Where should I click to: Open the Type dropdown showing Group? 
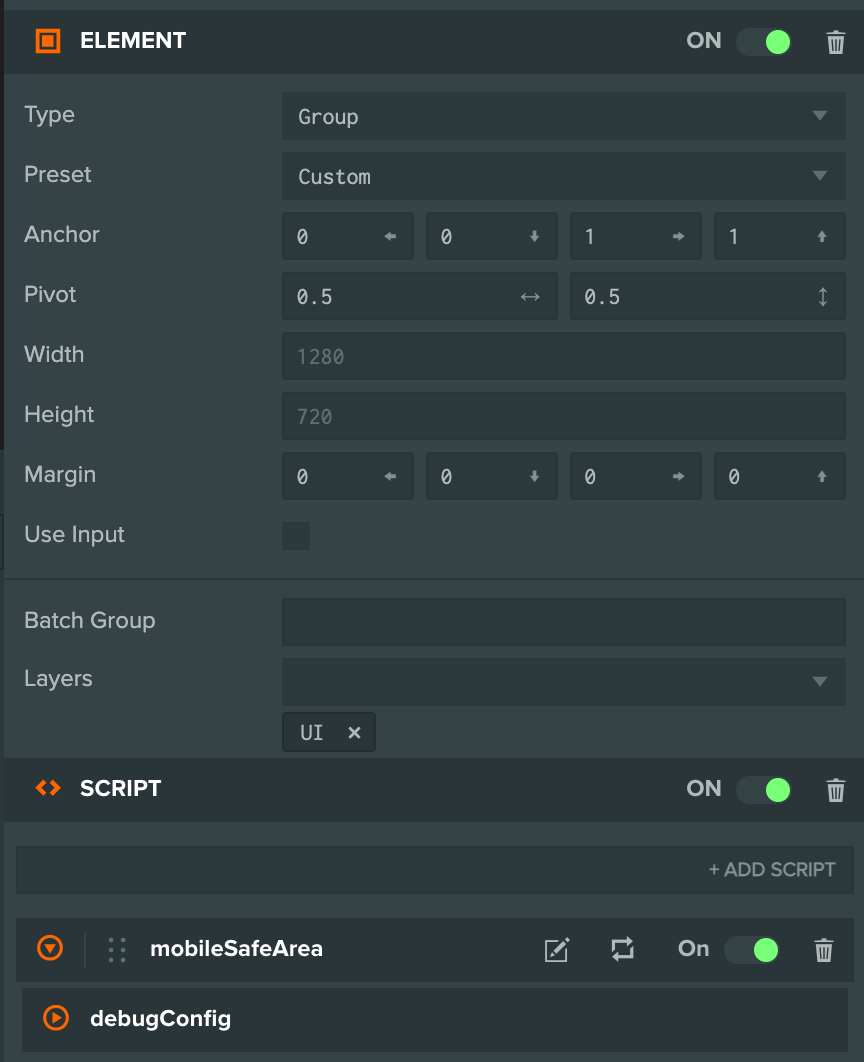(x=563, y=116)
